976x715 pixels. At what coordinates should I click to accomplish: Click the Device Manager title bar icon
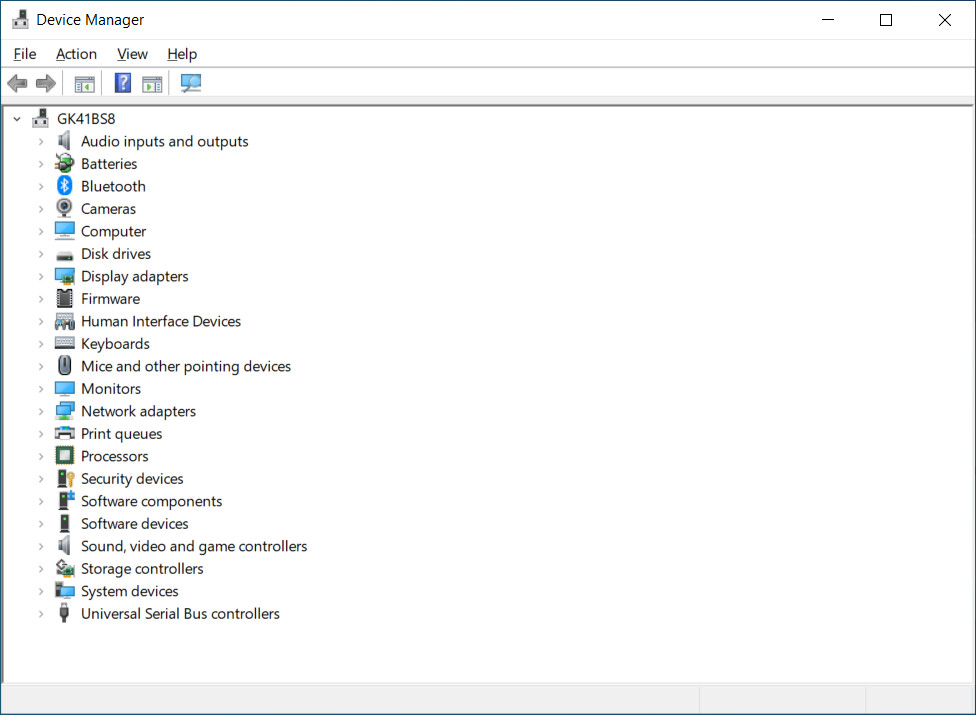(21, 19)
